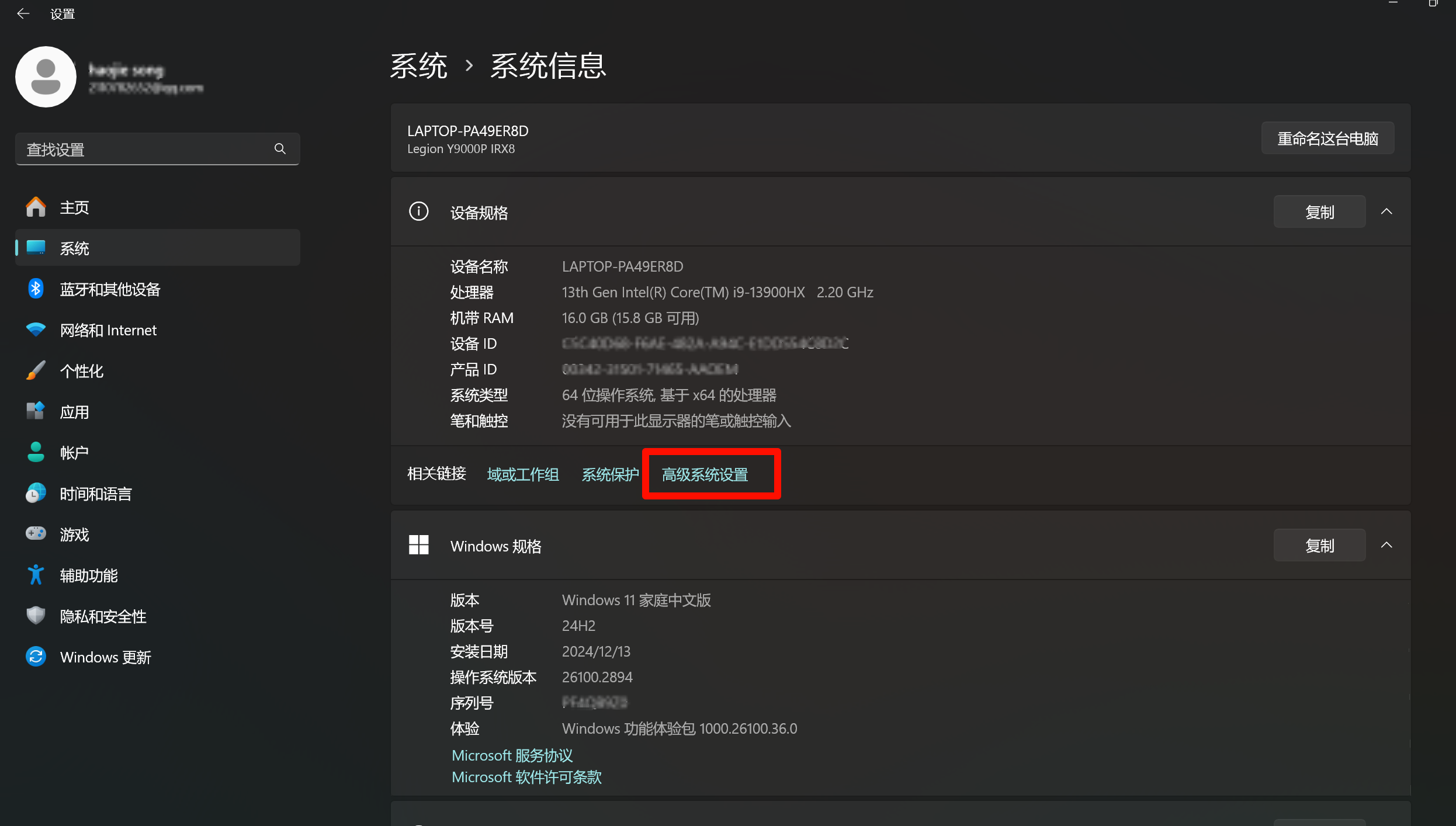Click the 设备规格 info icon
Image resolution: width=1456 pixels, height=826 pixels.
[418, 211]
